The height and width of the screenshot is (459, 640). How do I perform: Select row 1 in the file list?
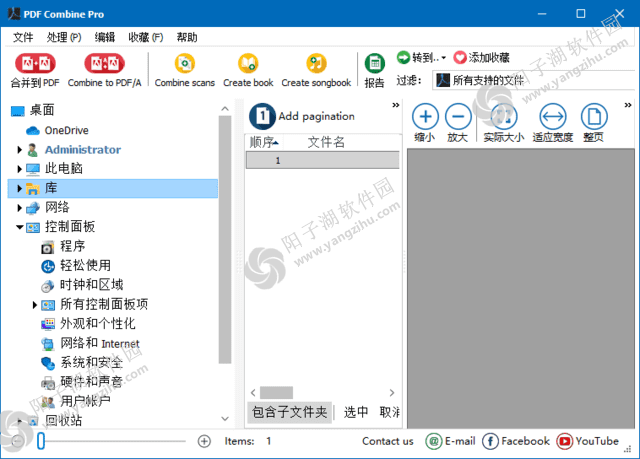322,160
